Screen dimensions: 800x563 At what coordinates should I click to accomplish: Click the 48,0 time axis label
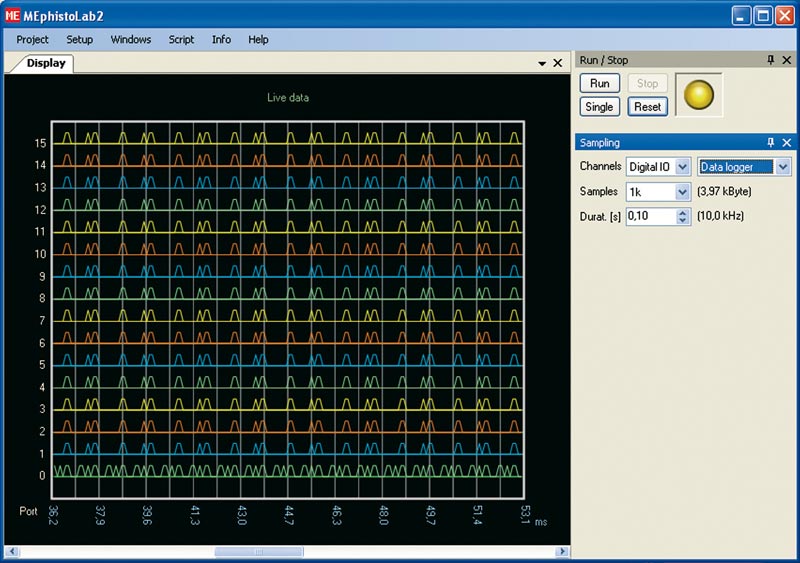click(x=384, y=515)
